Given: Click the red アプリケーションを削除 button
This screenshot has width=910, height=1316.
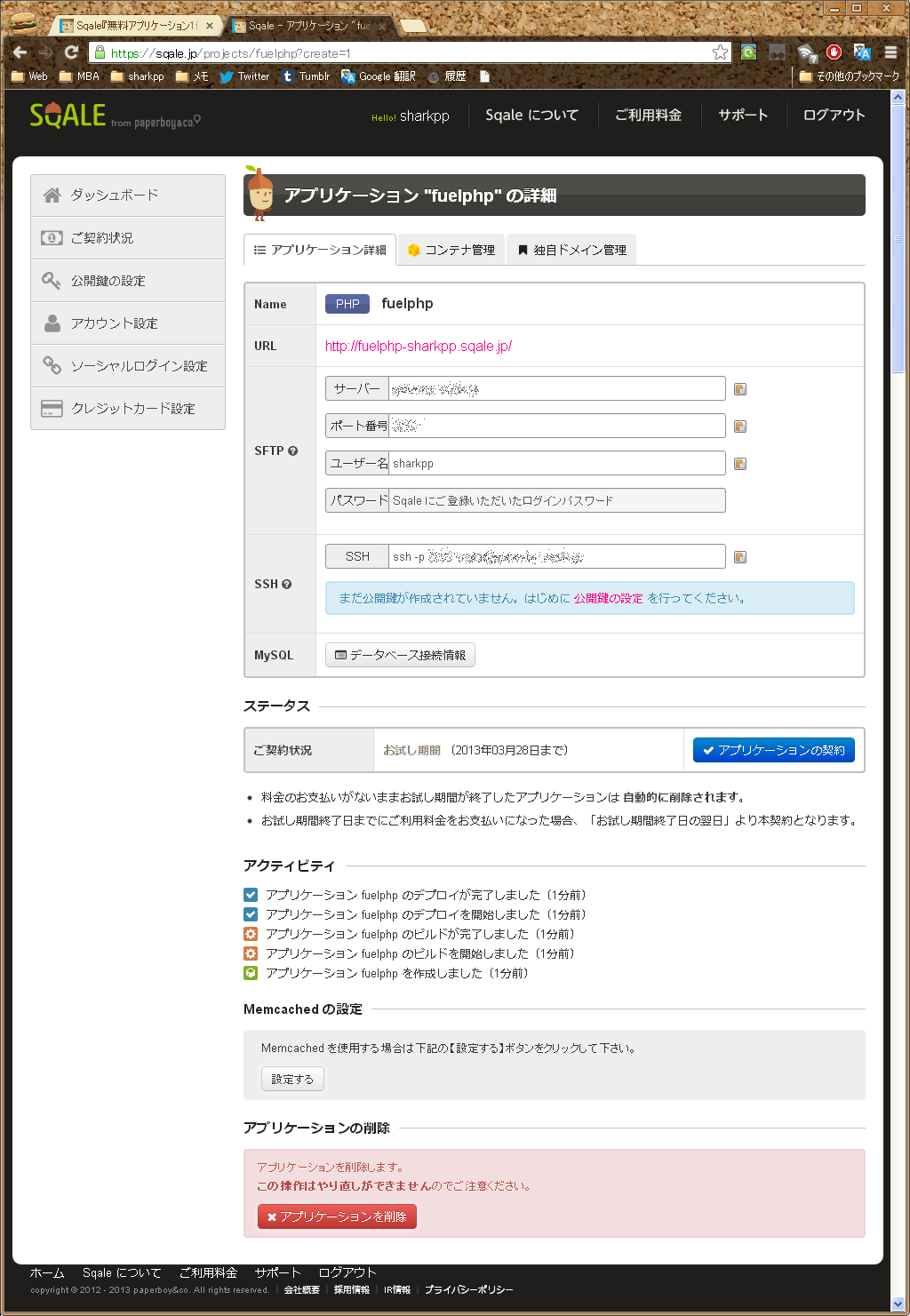Looking at the screenshot, I should (x=337, y=1216).
